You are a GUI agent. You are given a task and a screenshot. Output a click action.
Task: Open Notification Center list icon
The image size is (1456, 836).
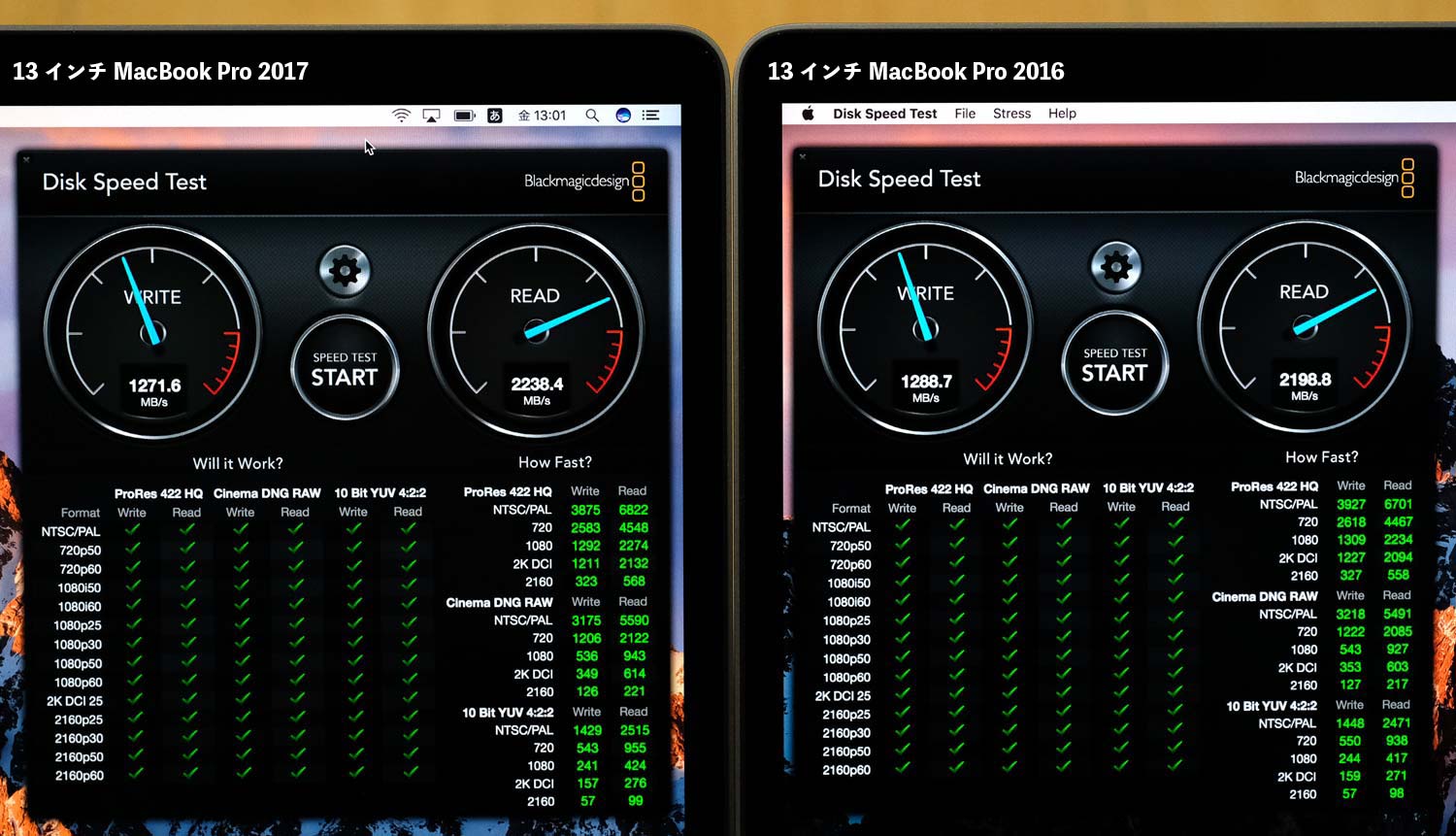point(650,115)
